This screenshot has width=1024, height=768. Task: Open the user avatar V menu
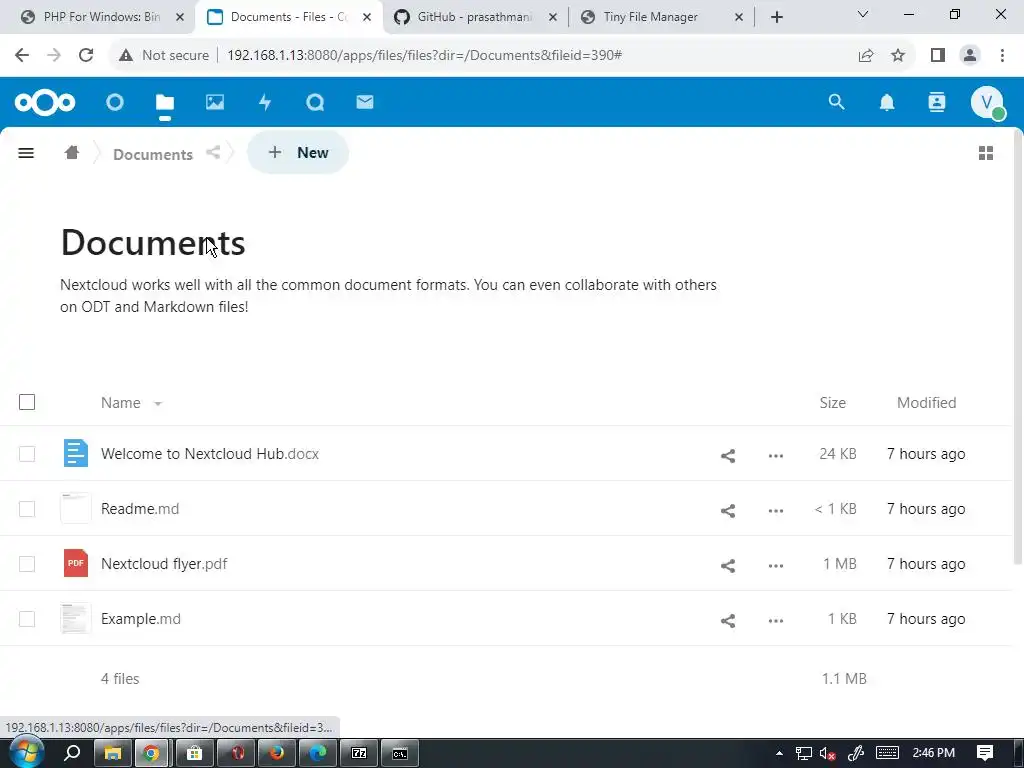[987, 103]
